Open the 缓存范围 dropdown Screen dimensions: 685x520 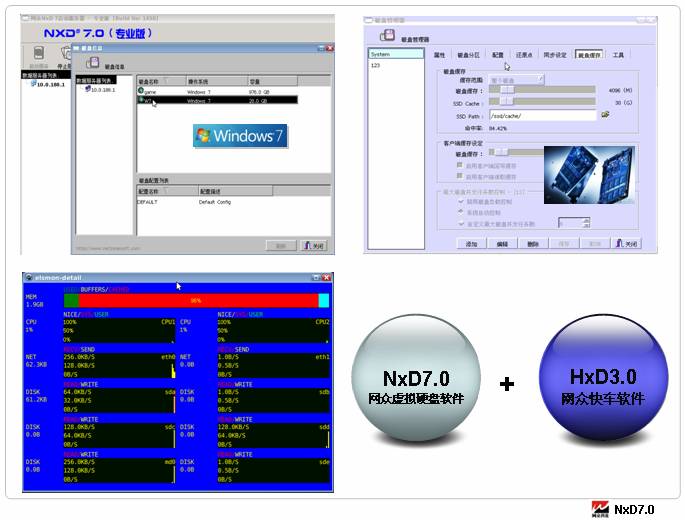tap(516, 80)
